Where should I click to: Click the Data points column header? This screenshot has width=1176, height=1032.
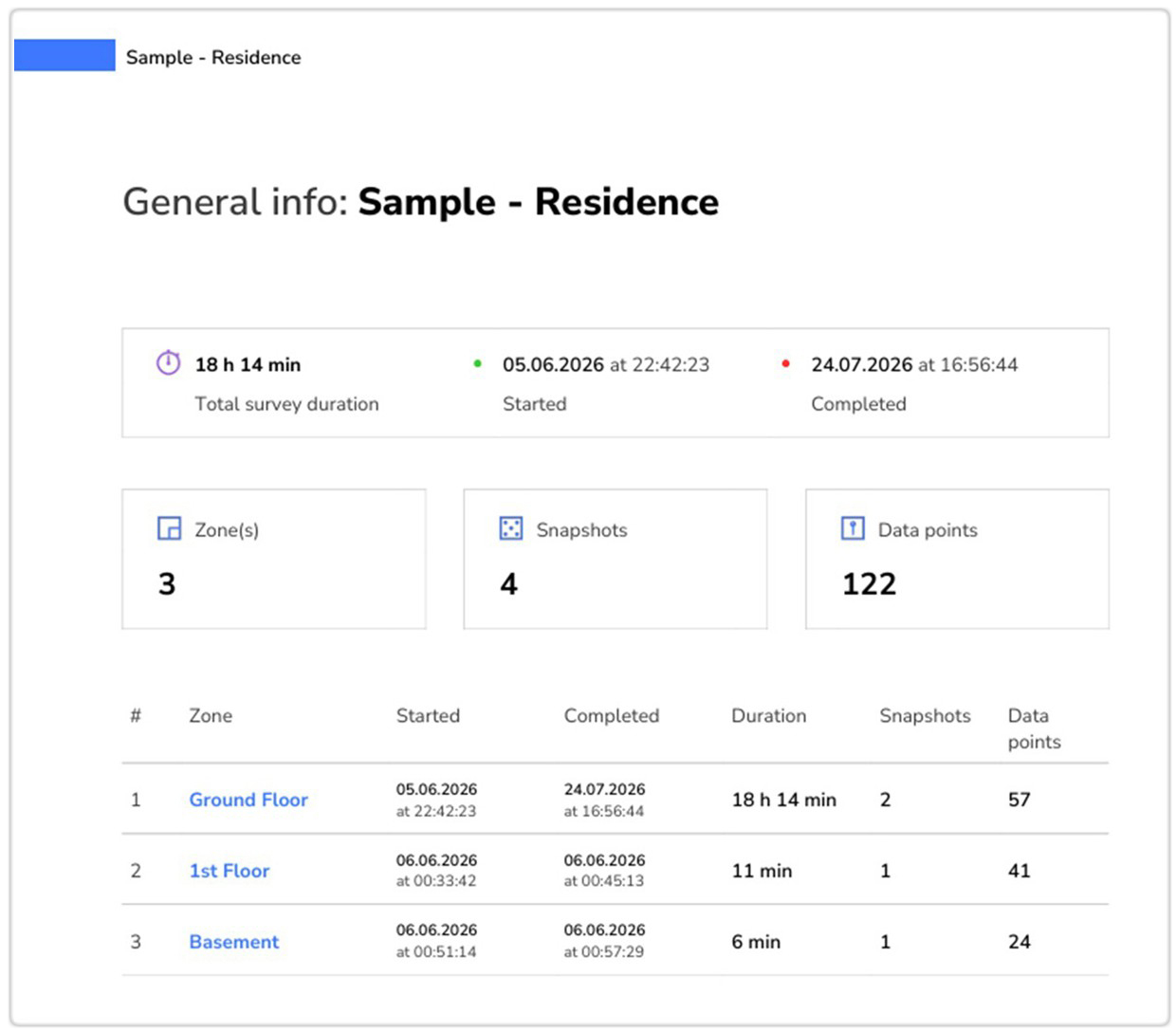[1035, 728]
